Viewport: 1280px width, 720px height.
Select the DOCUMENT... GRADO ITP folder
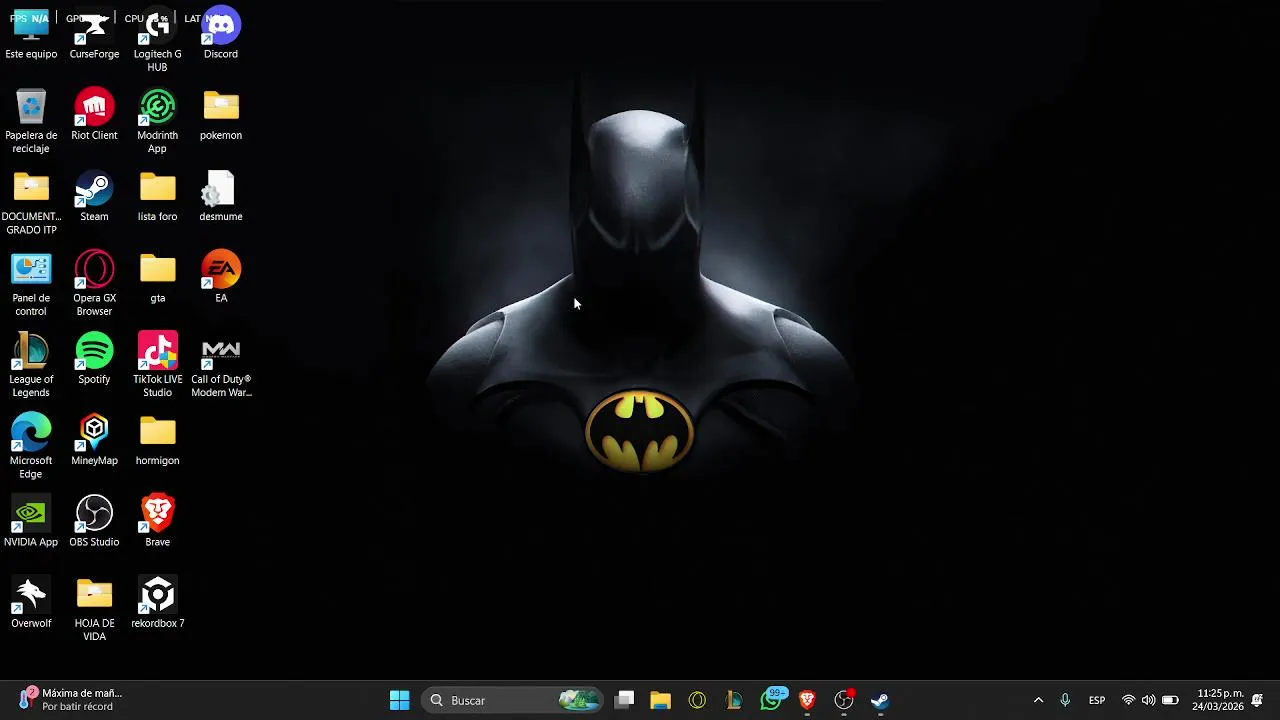click(31, 203)
